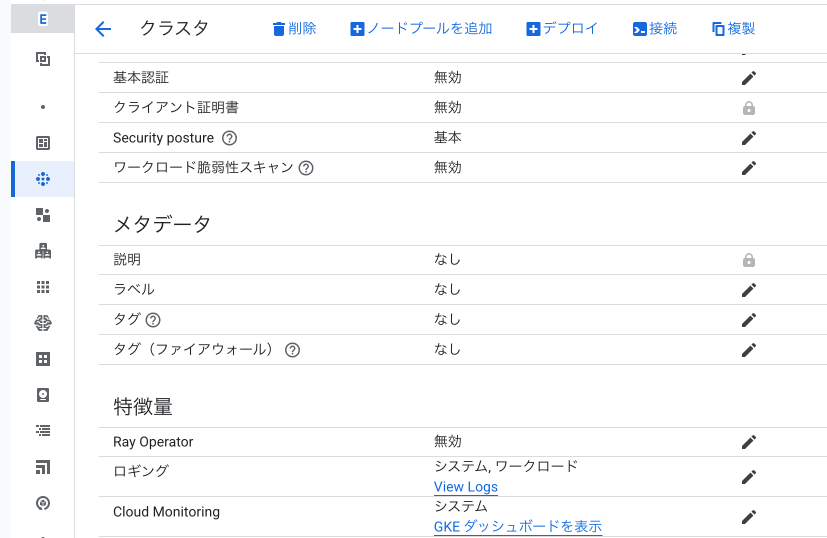This screenshot has height=538, width=827.
Task: Edit the 基本認証 setting with pencil icon
Action: [748, 78]
